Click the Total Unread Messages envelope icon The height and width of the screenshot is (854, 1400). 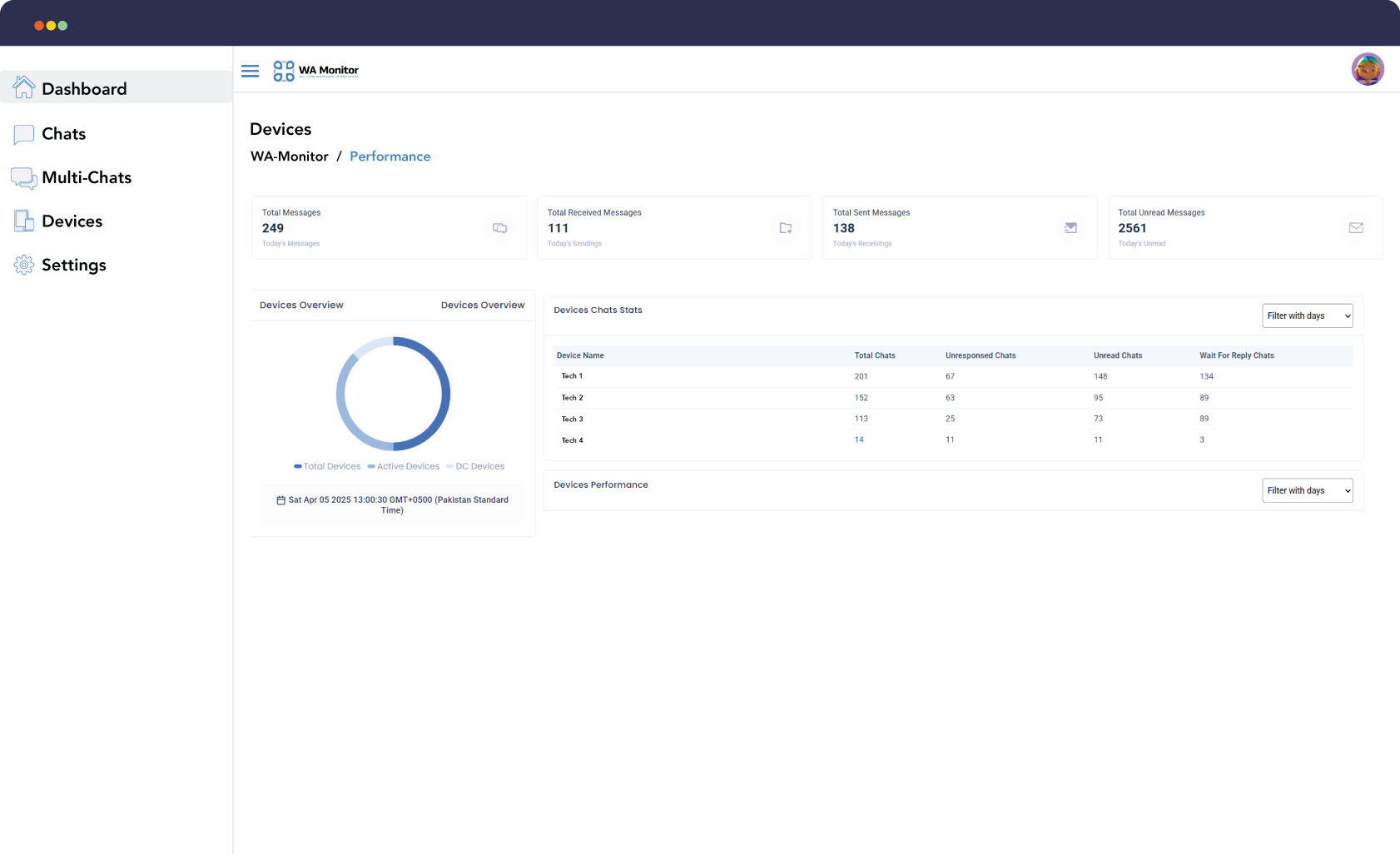pos(1356,228)
